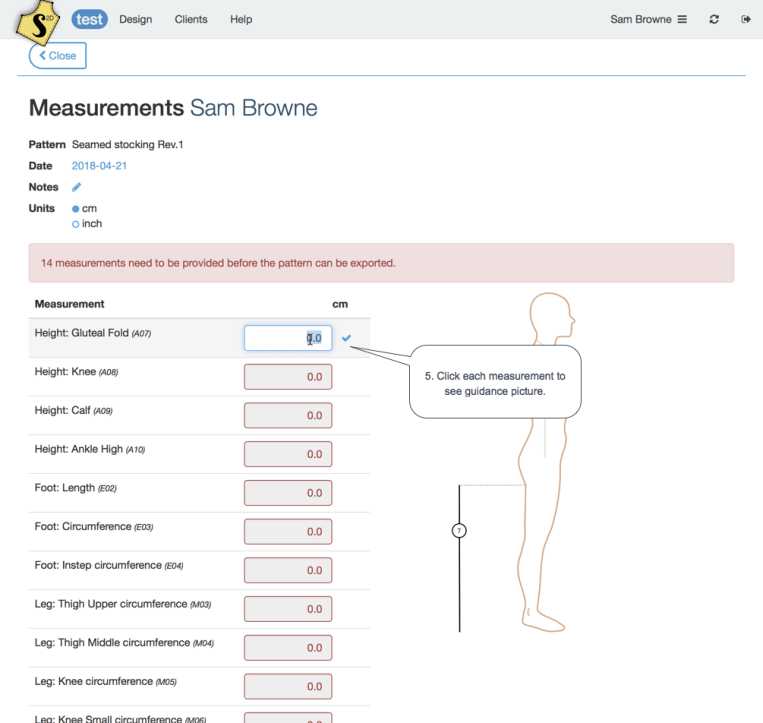Confirm Gluteal Fold value with checkmark icon
This screenshot has width=763, height=723.
point(346,338)
